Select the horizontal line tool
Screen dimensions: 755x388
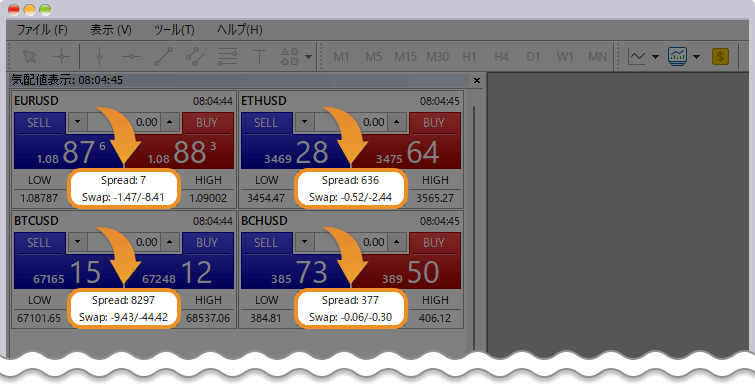131,57
